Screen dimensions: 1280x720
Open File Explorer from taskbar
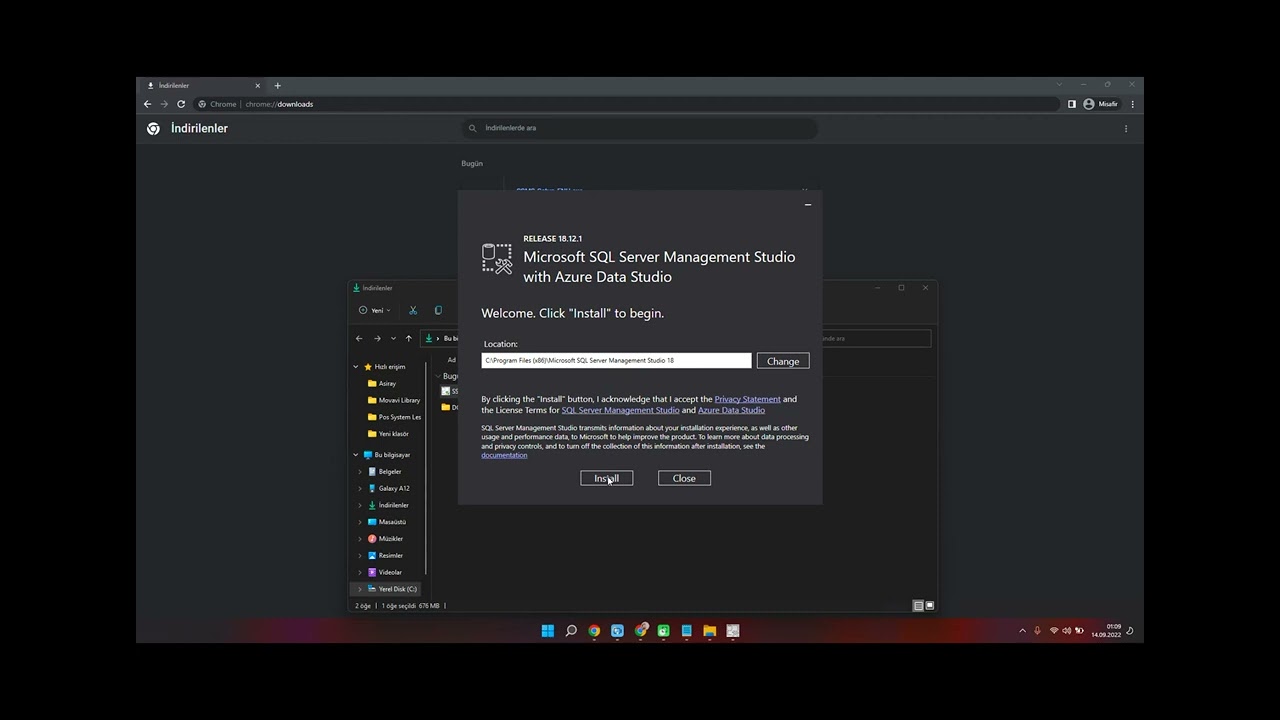pos(709,631)
